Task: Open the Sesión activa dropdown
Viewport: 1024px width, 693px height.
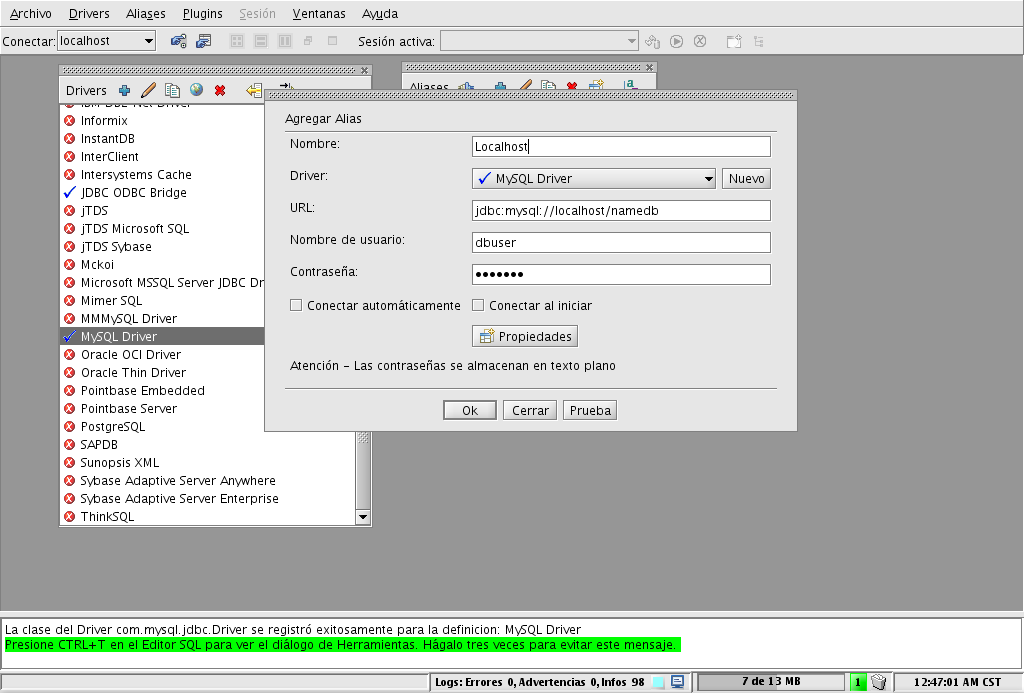Action: (x=631, y=41)
